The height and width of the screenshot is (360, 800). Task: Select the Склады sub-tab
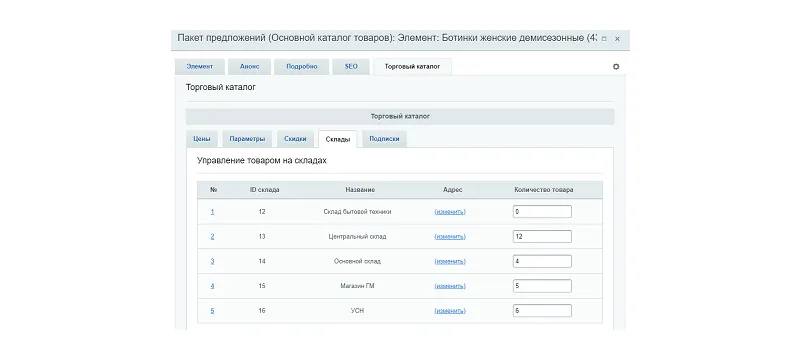(338, 139)
